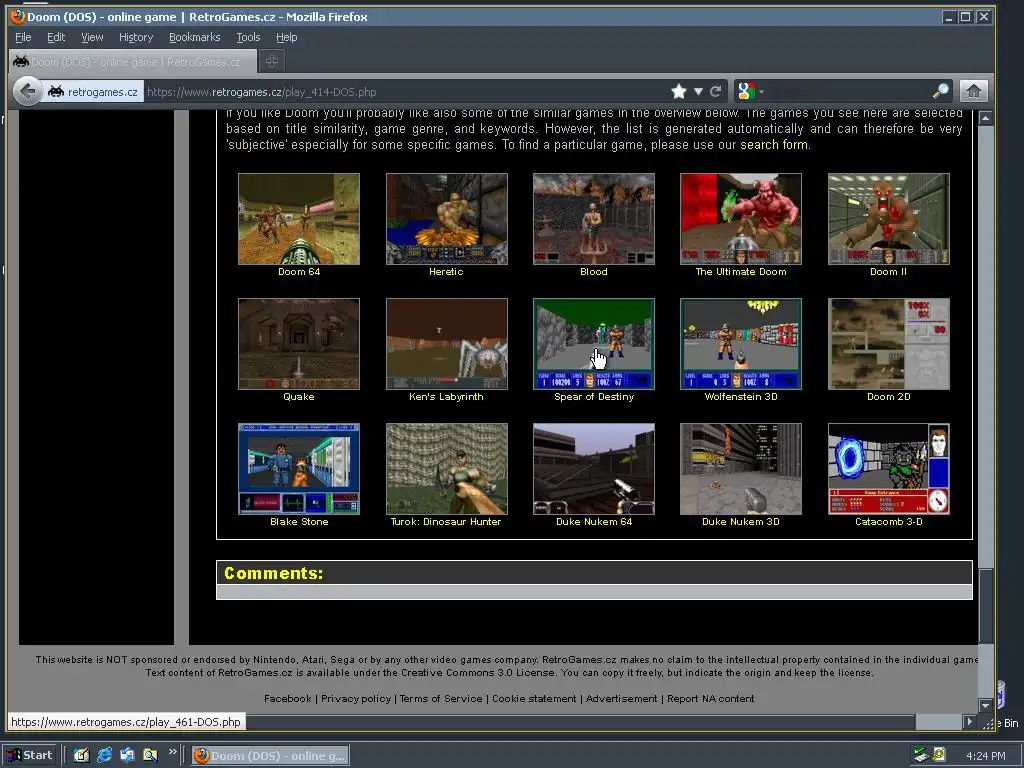Open the Duke Nukem 3D thumbnail
Screen dimensions: 1024x768
click(x=741, y=469)
